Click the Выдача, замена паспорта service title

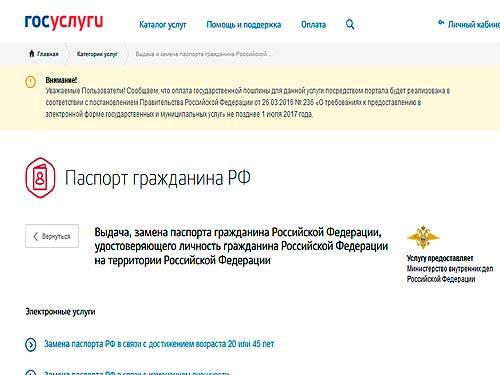(241, 246)
